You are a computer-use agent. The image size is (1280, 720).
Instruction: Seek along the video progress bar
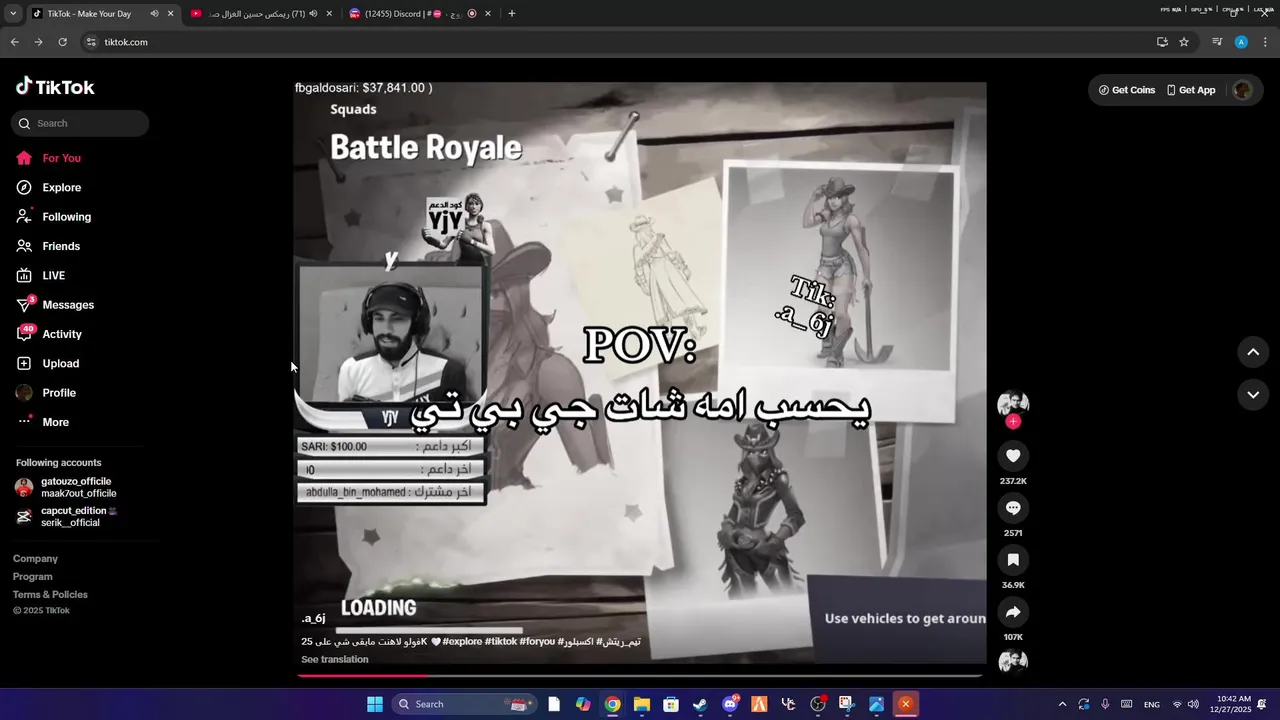[x=640, y=675]
